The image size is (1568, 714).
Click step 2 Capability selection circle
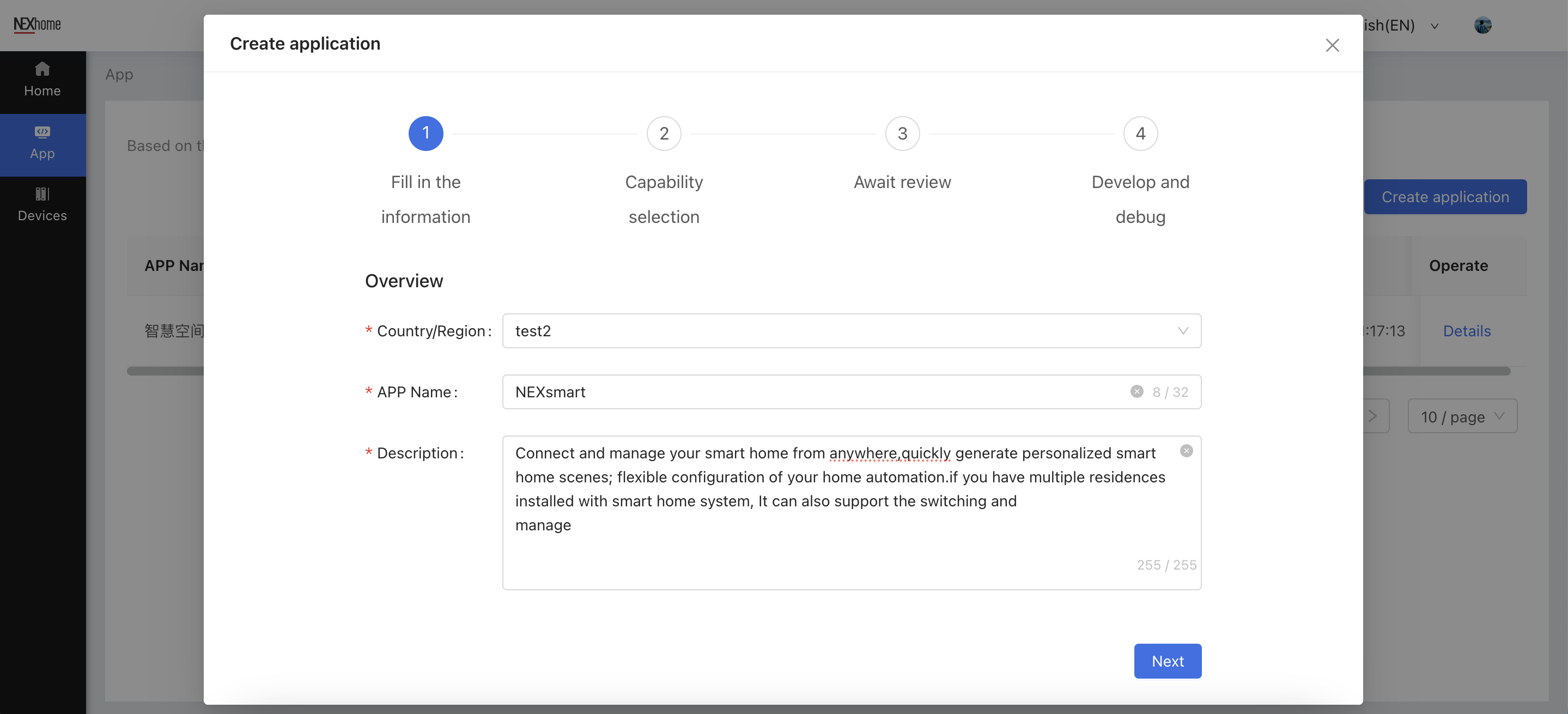pyautogui.click(x=664, y=134)
